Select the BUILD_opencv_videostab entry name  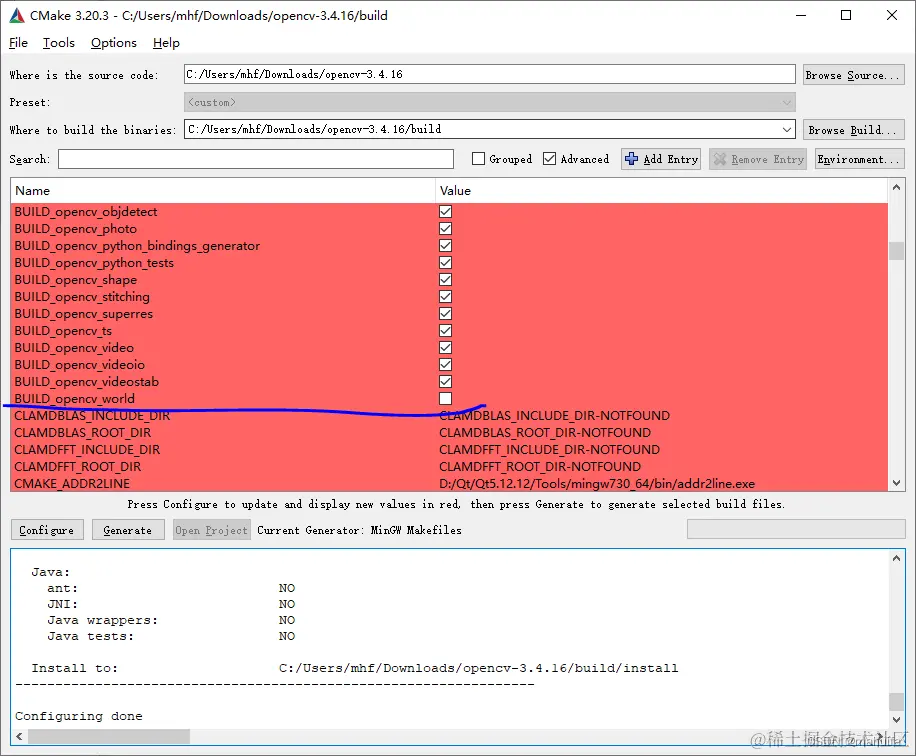pos(86,382)
